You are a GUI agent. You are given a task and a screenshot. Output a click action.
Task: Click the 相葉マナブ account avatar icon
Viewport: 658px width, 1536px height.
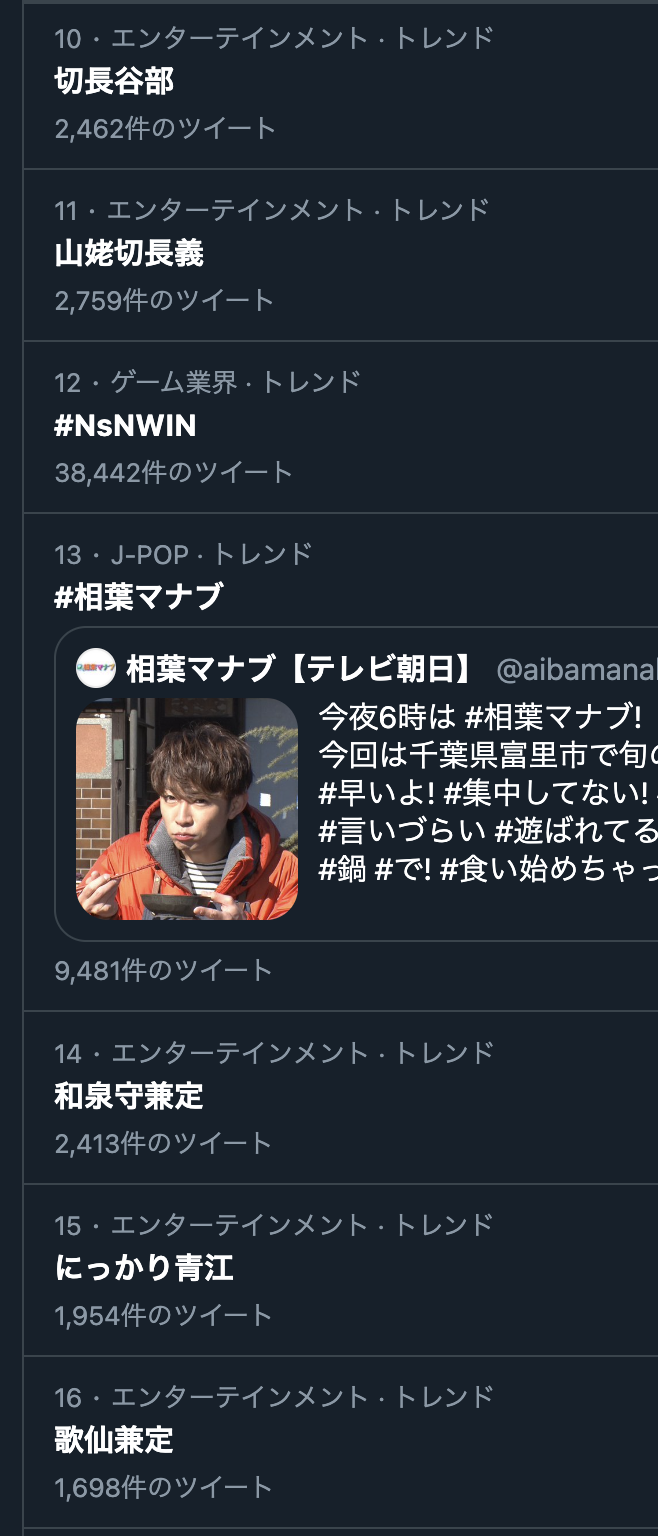click(96, 668)
